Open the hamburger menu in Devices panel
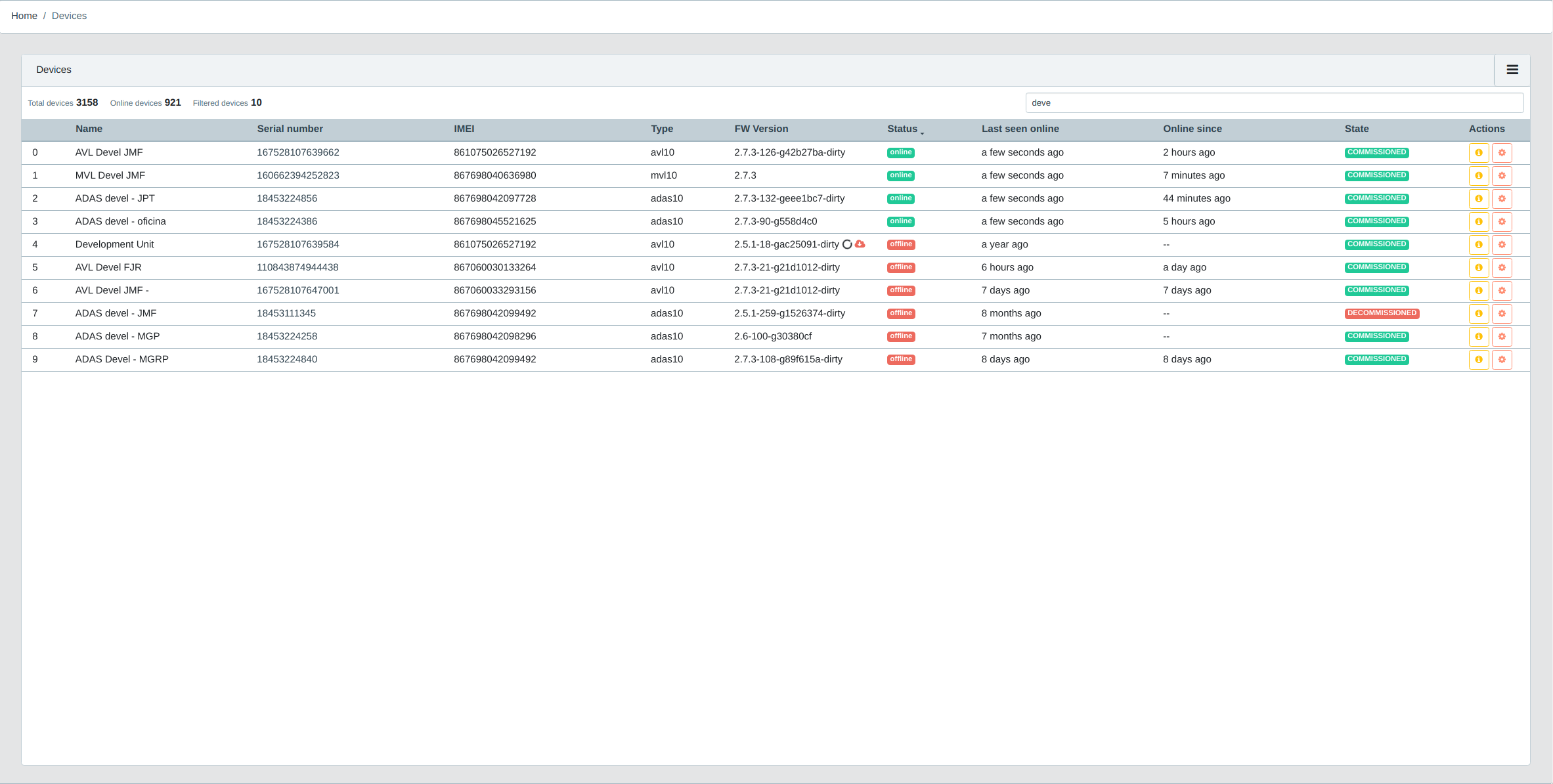Viewport: 1553px width, 784px height. (x=1512, y=70)
